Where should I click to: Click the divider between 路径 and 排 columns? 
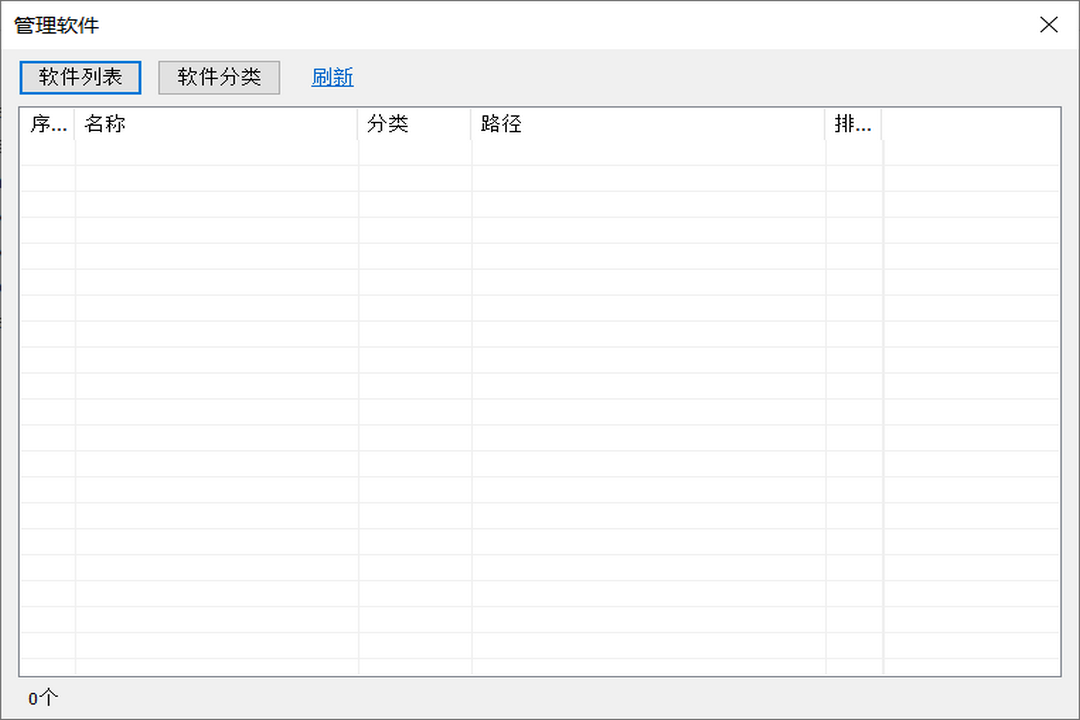[825, 124]
